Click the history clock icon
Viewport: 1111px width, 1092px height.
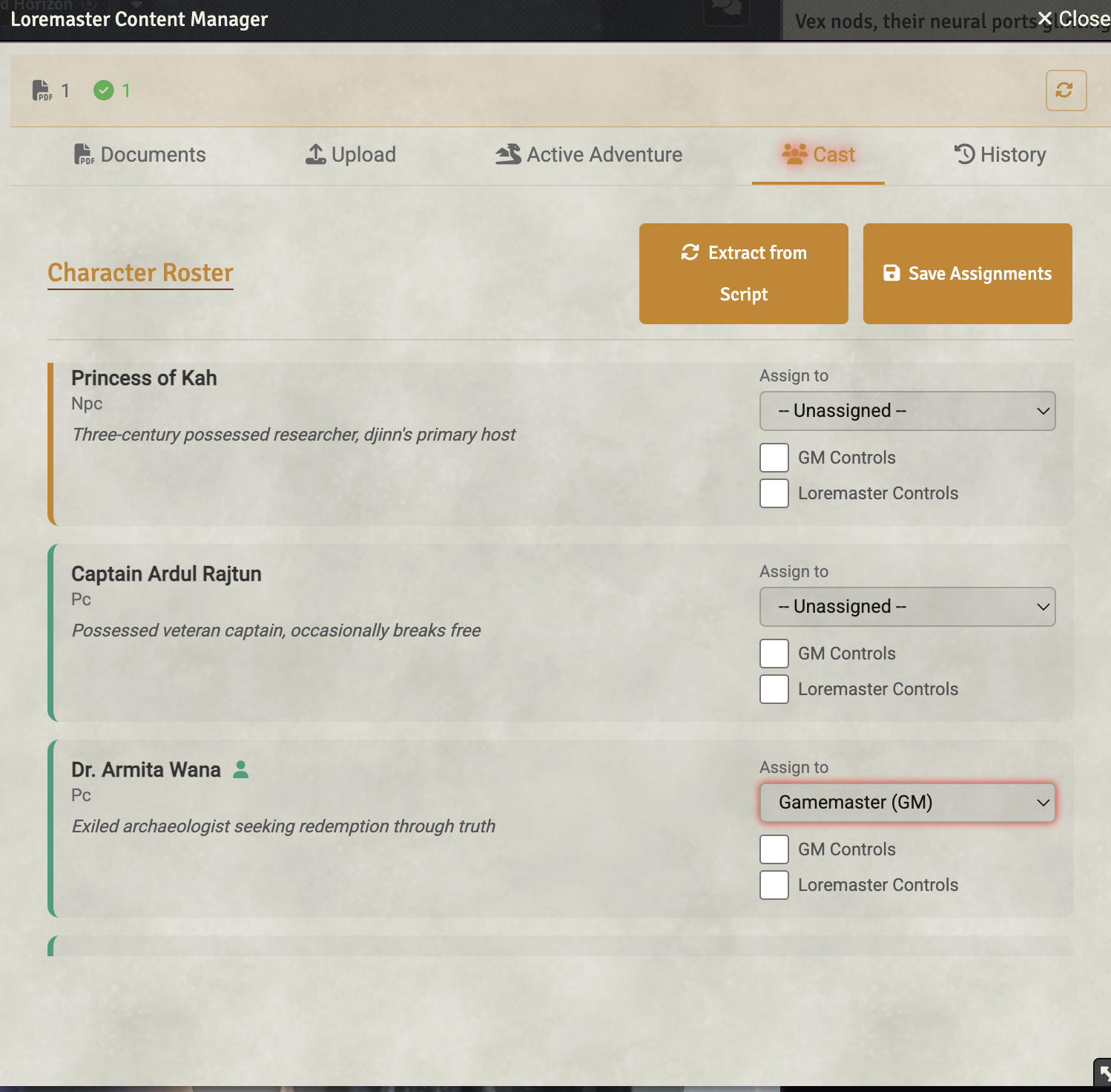963,154
